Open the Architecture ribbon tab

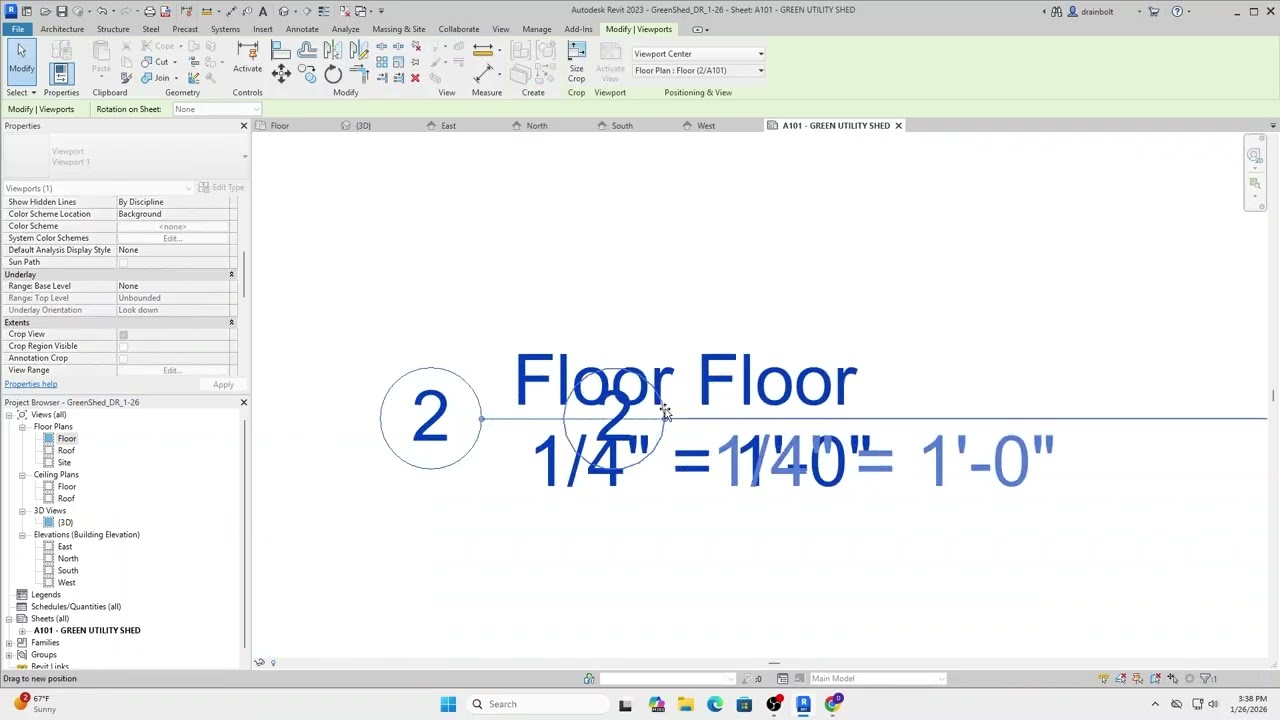coord(62,29)
